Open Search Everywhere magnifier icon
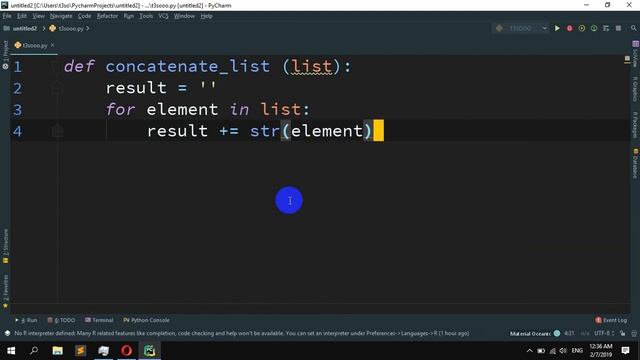Screen dimensions: 640x360 click(633, 28)
